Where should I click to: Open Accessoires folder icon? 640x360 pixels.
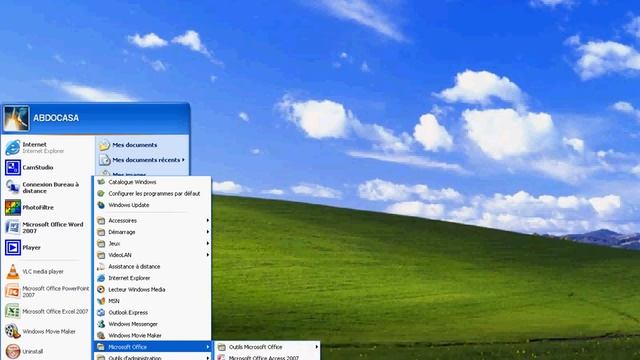(101, 220)
